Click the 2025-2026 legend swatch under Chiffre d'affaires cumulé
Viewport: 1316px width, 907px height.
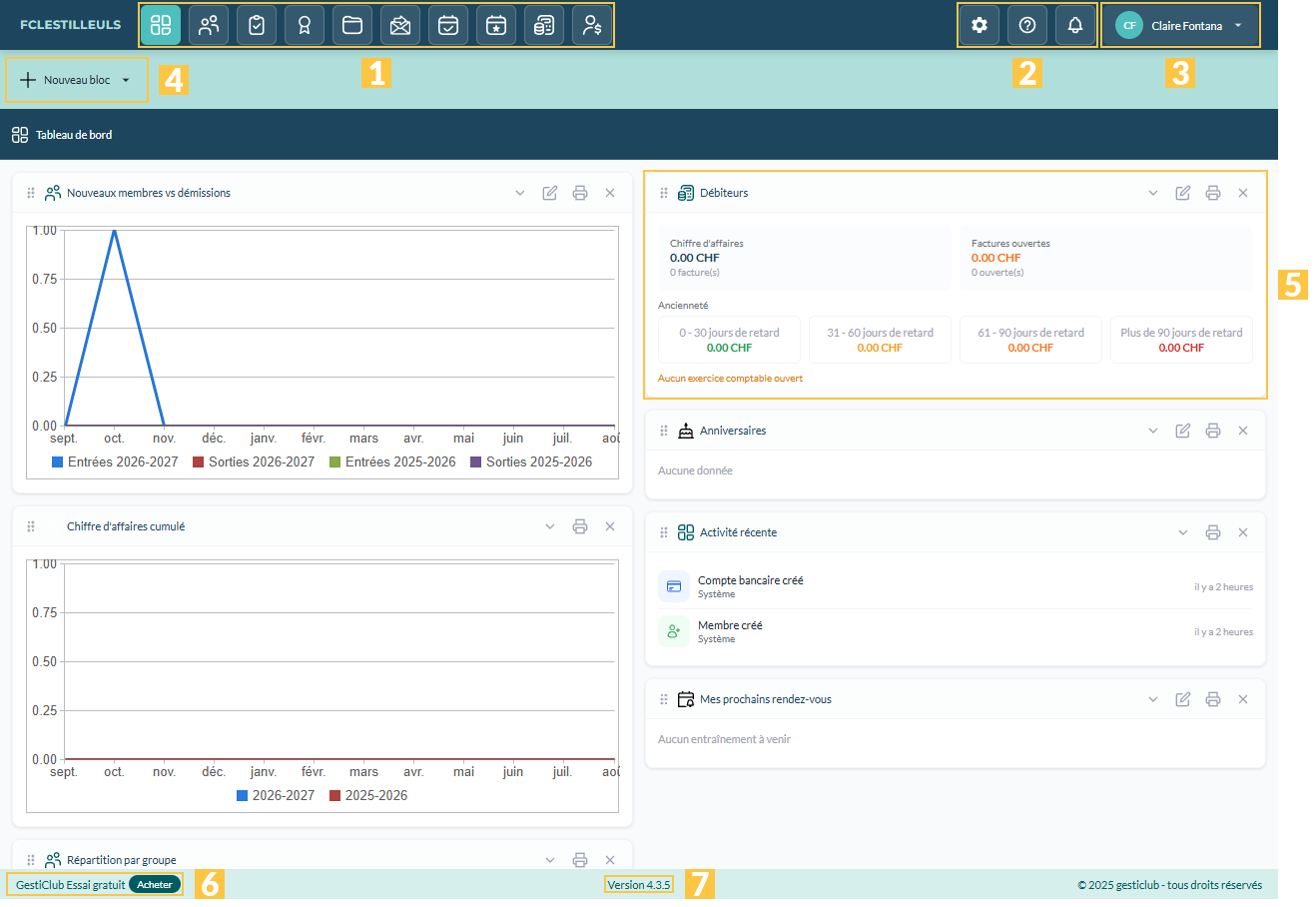coord(335,795)
